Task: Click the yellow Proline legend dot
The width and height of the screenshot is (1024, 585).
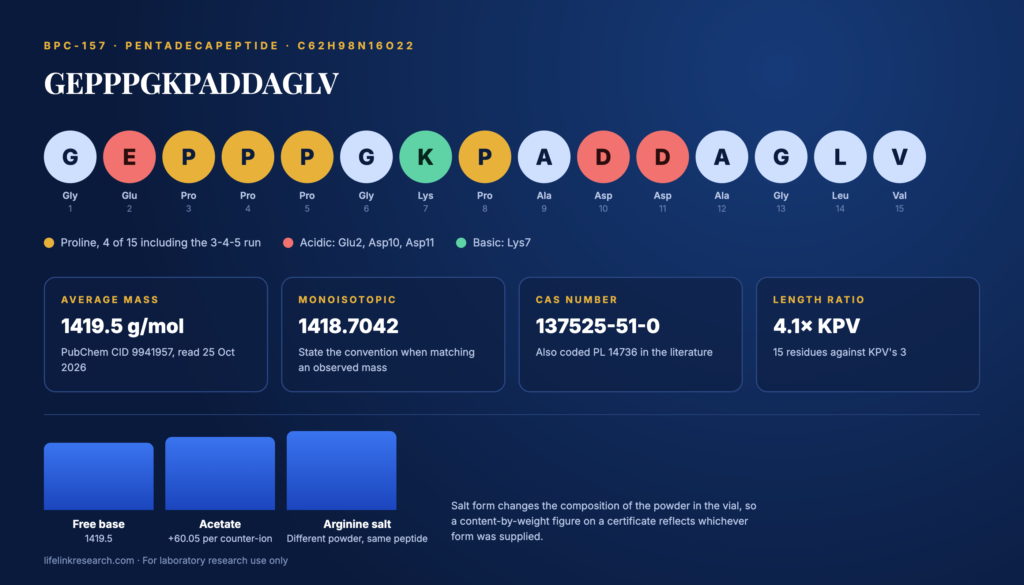Action: (x=49, y=243)
